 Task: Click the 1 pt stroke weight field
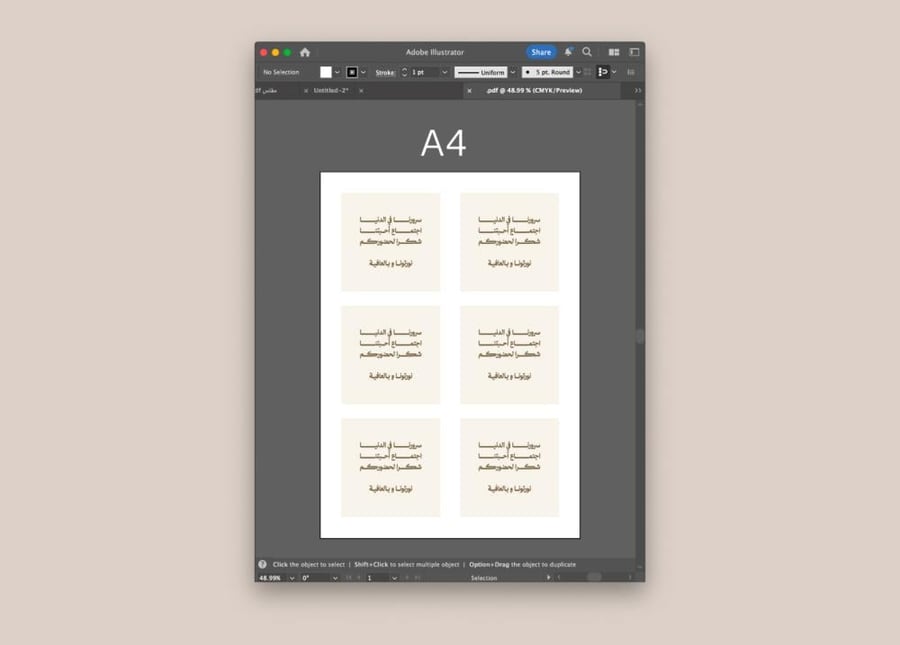tap(424, 72)
